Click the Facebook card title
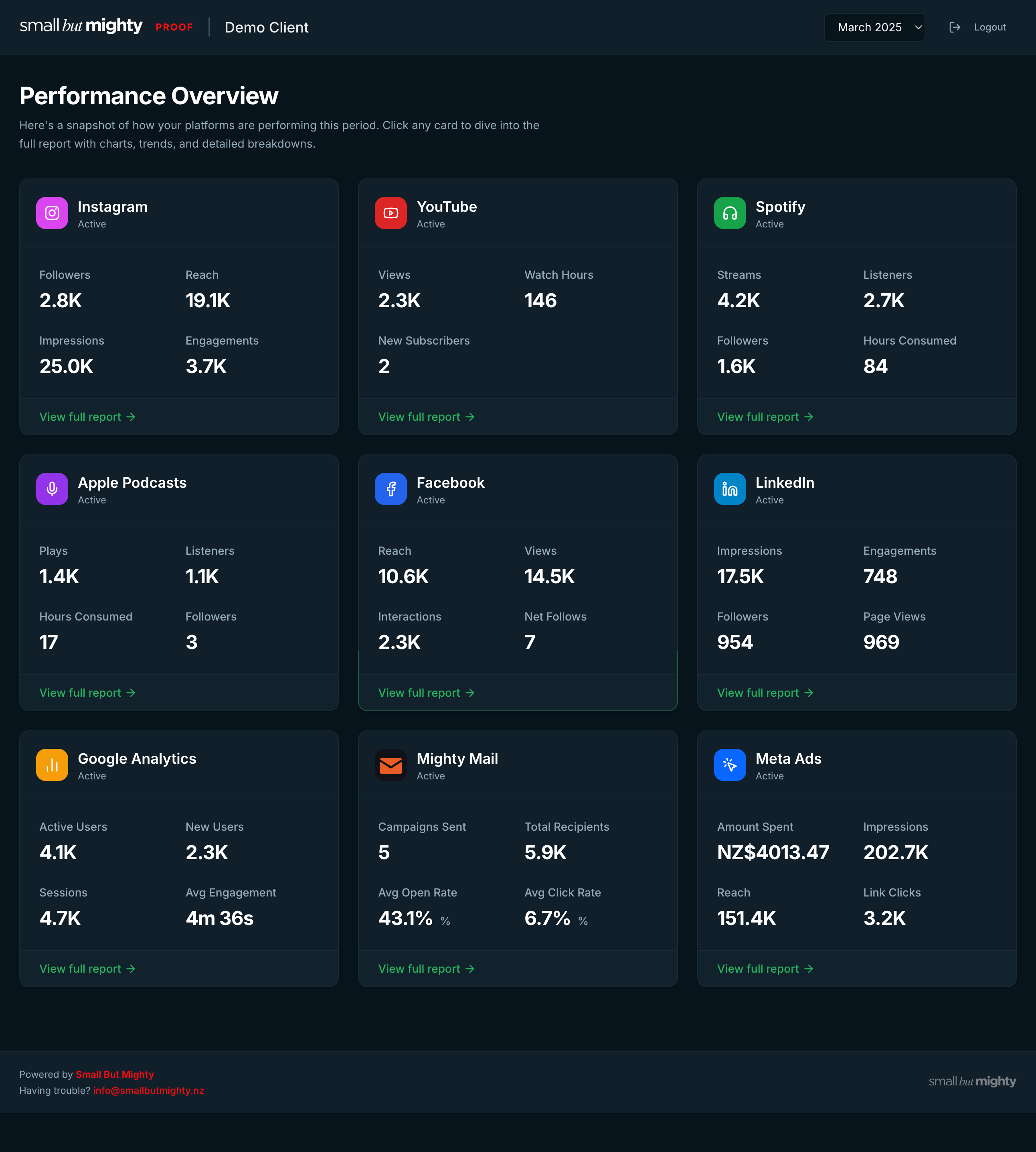 tap(450, 483)
